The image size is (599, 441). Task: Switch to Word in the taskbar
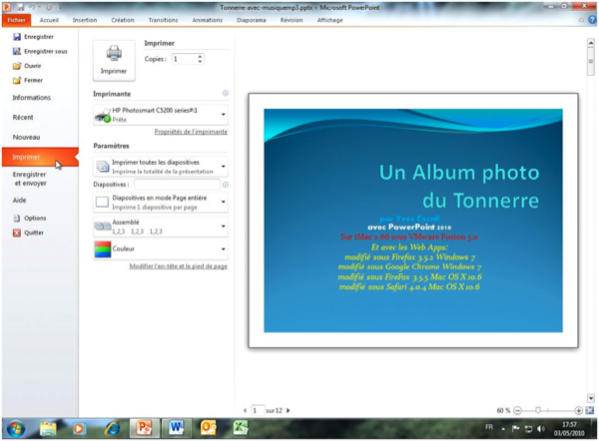coord(176,428)
